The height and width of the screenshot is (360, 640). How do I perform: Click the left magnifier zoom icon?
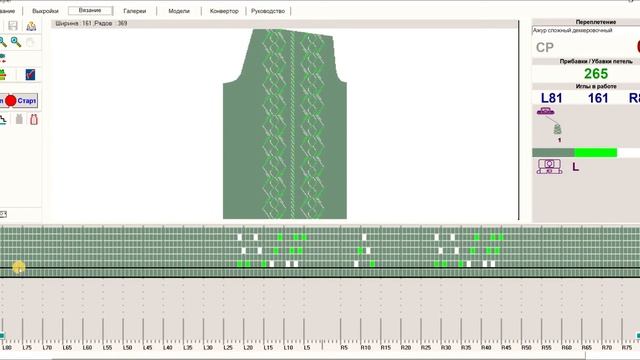[x=2, y=42]
